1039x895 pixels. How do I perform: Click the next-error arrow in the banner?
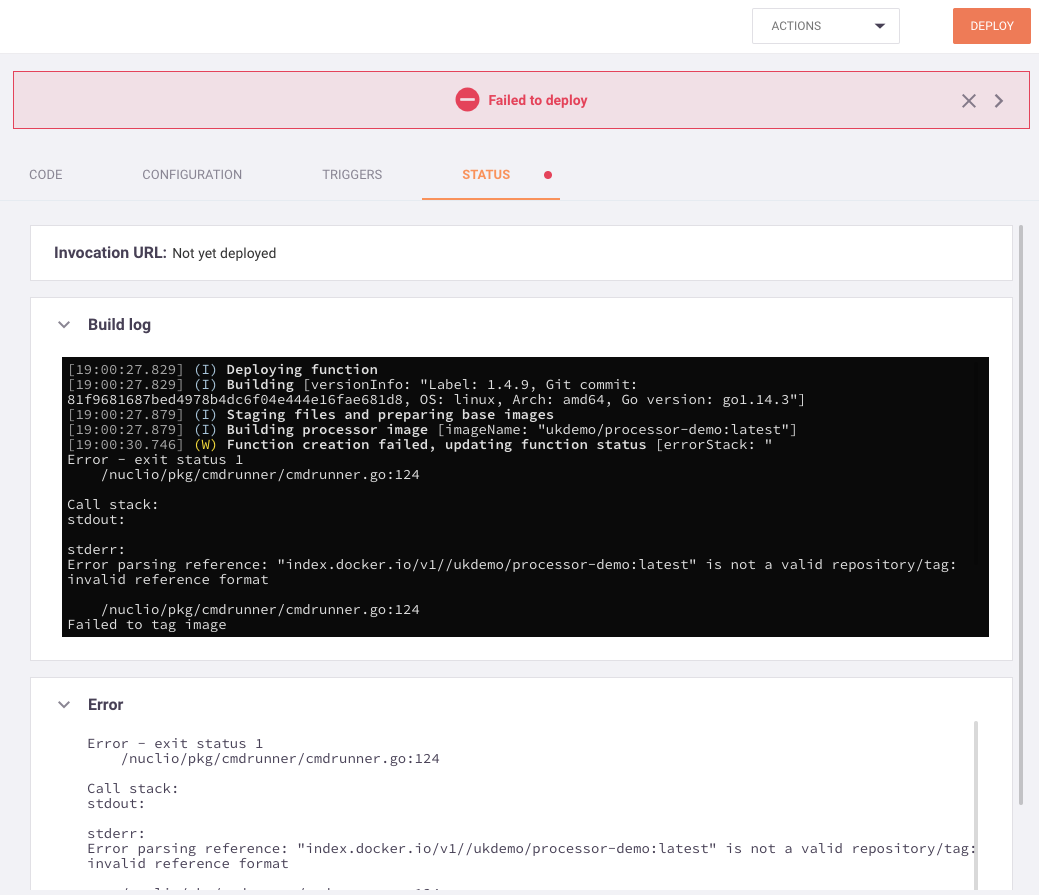click(x=998, y=100)
